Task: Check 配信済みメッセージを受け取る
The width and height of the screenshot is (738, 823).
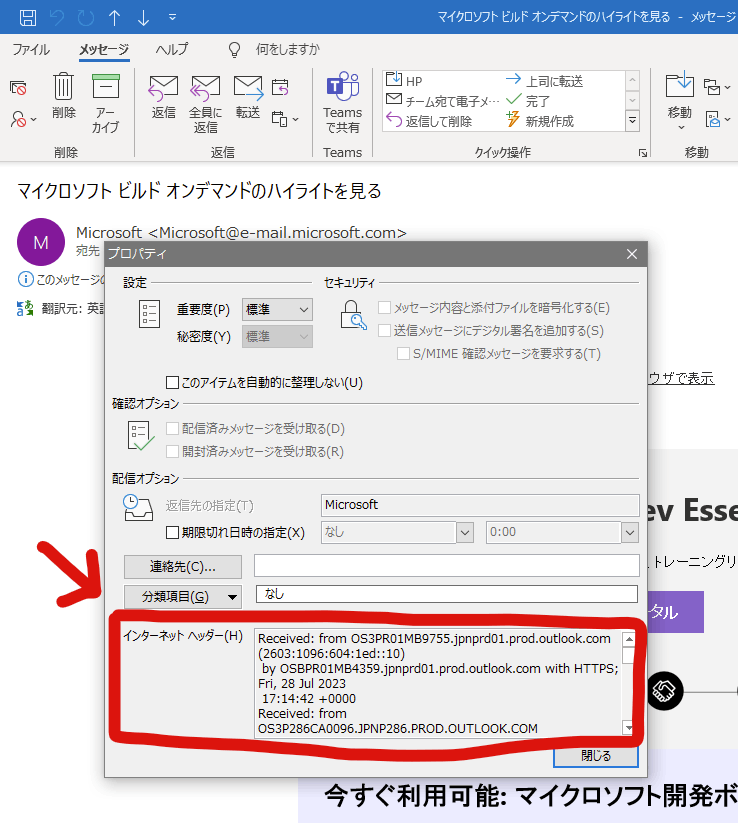Action: [x=172, y=429]
